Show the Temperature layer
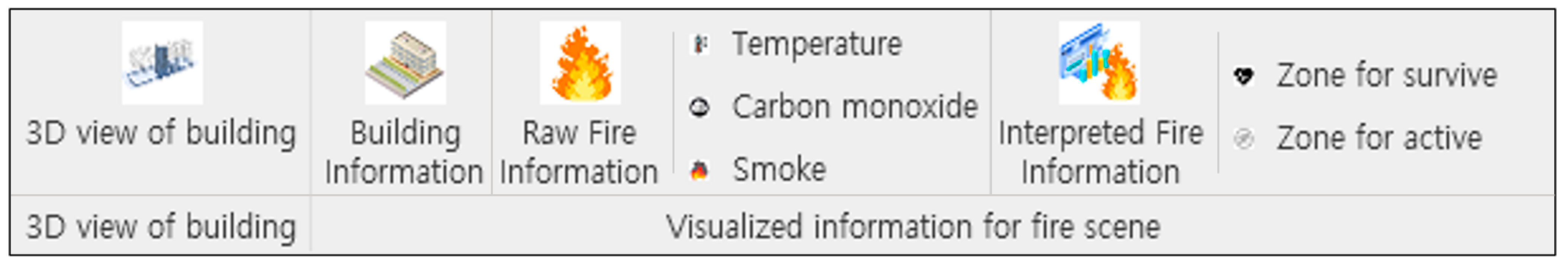The width and height of the screenshot is (1568, 263). 816,44
